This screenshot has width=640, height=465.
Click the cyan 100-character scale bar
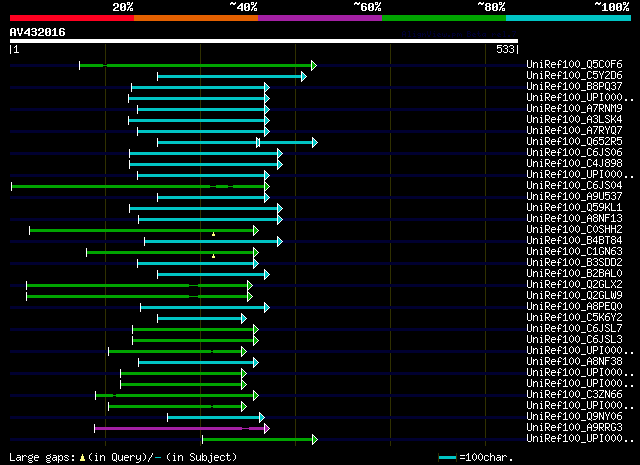tap(447, 458)
